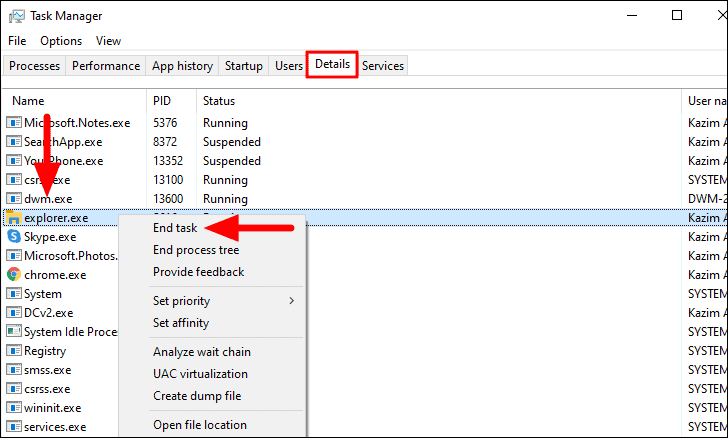Image resolution: width=728 pixels, height=438 pixels.
Task: Click the chrome.exe icon
Action: click(14, 275)
